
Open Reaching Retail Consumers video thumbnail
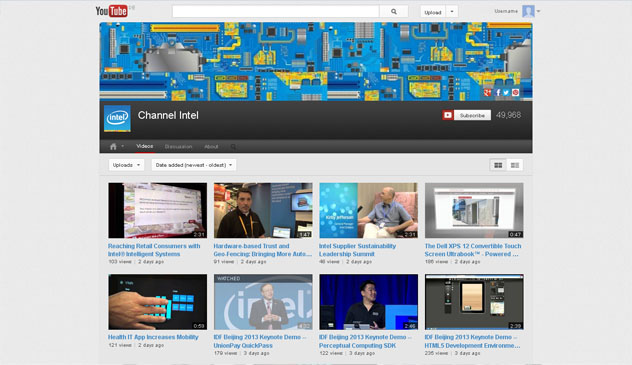pyautogui.click(x=158, y=210)
